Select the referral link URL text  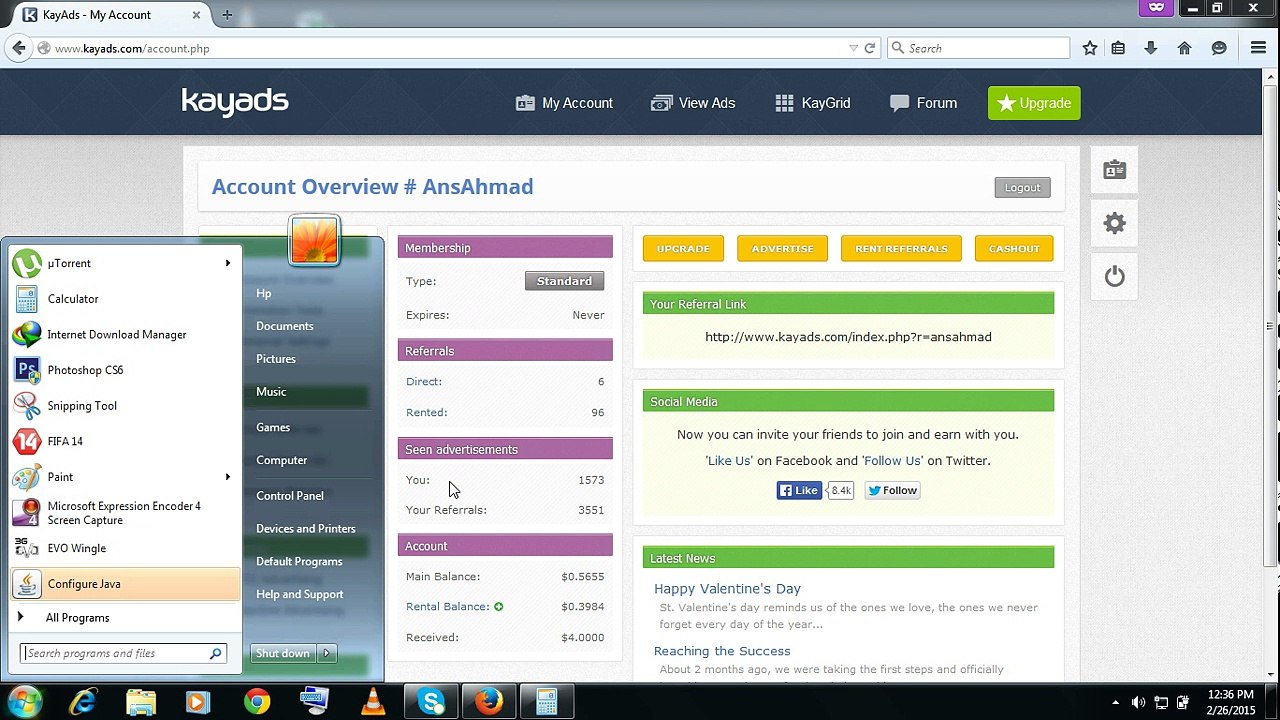tap(848, 337)
